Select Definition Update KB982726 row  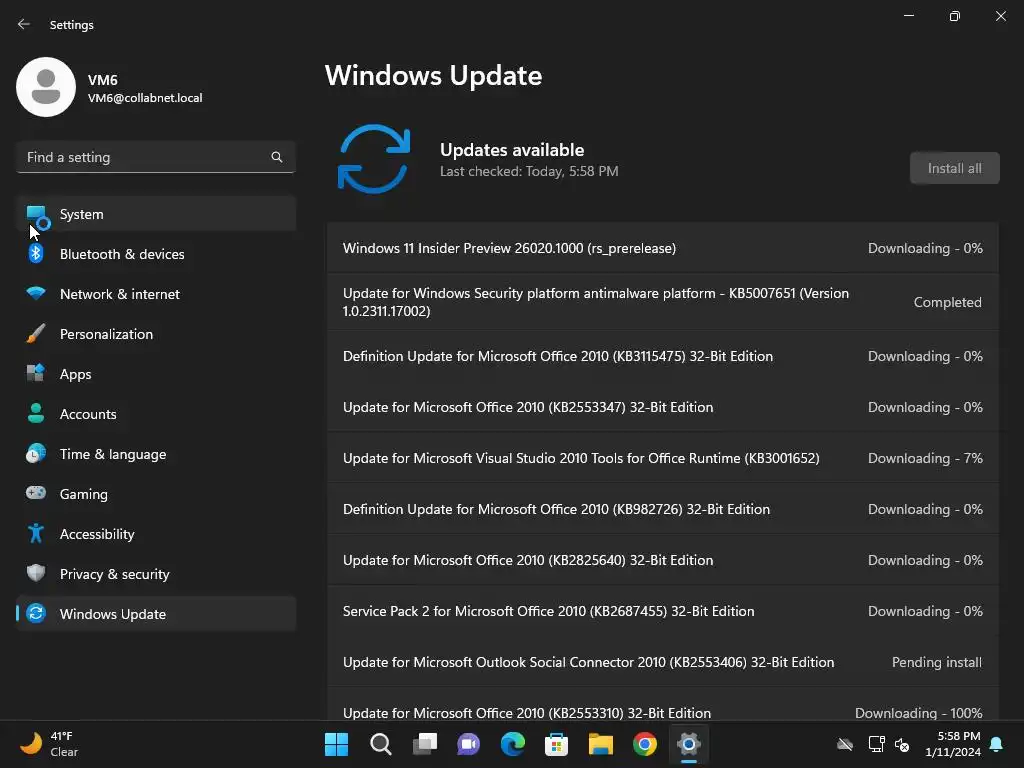663,509
